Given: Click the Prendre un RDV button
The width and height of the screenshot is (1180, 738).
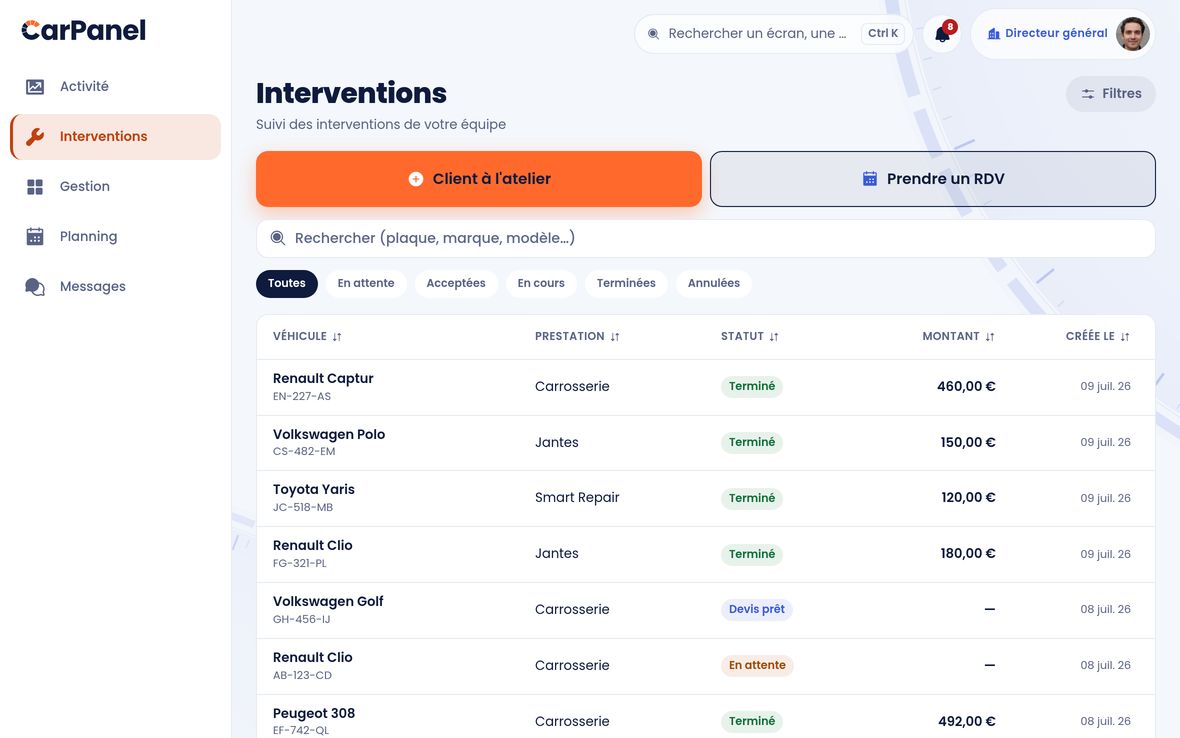Looking at the screenshot, I should click(x=932, y=179).
